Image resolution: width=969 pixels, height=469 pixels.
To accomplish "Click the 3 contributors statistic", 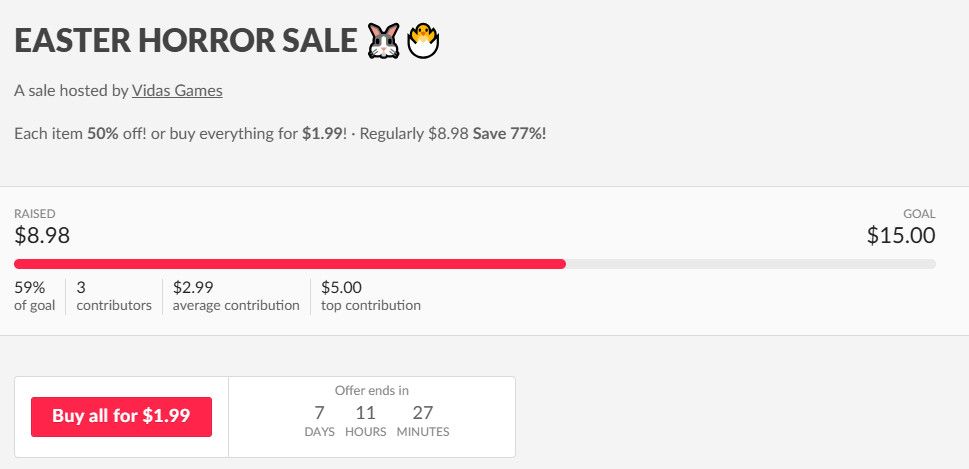I will (114, 296).
